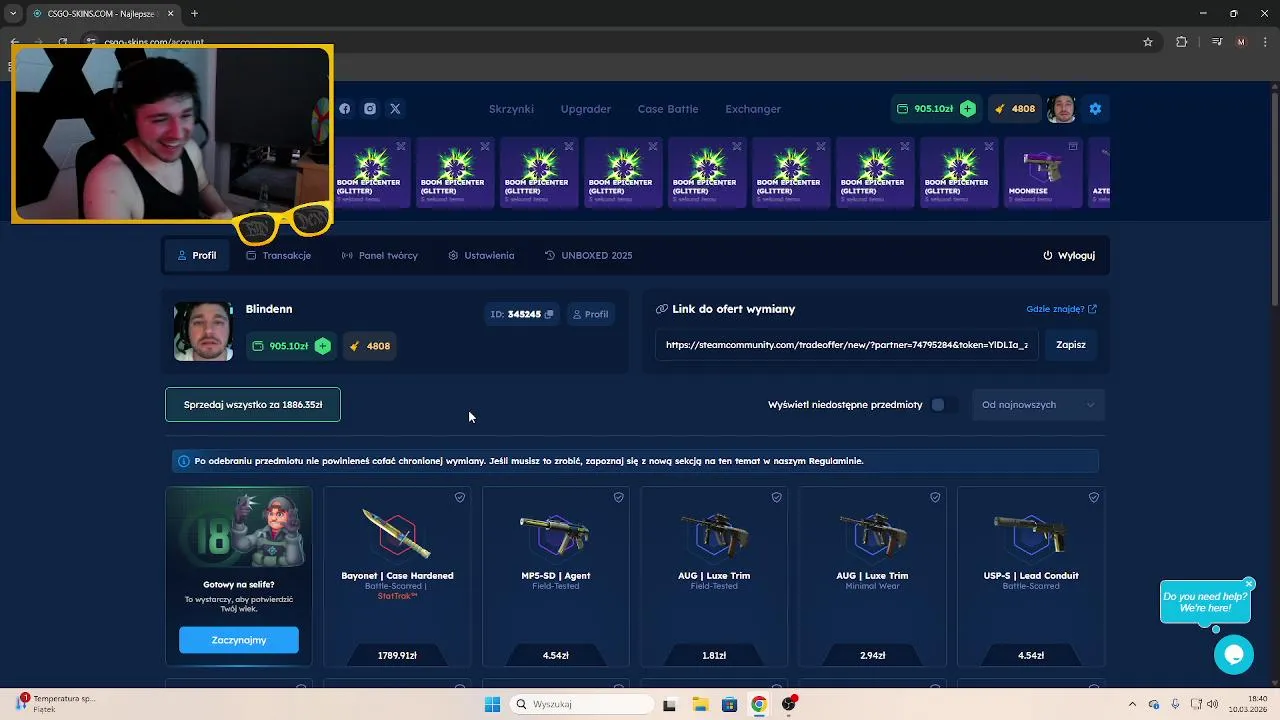Open Chrome's tab search dropdown arrow

point(12,13)
